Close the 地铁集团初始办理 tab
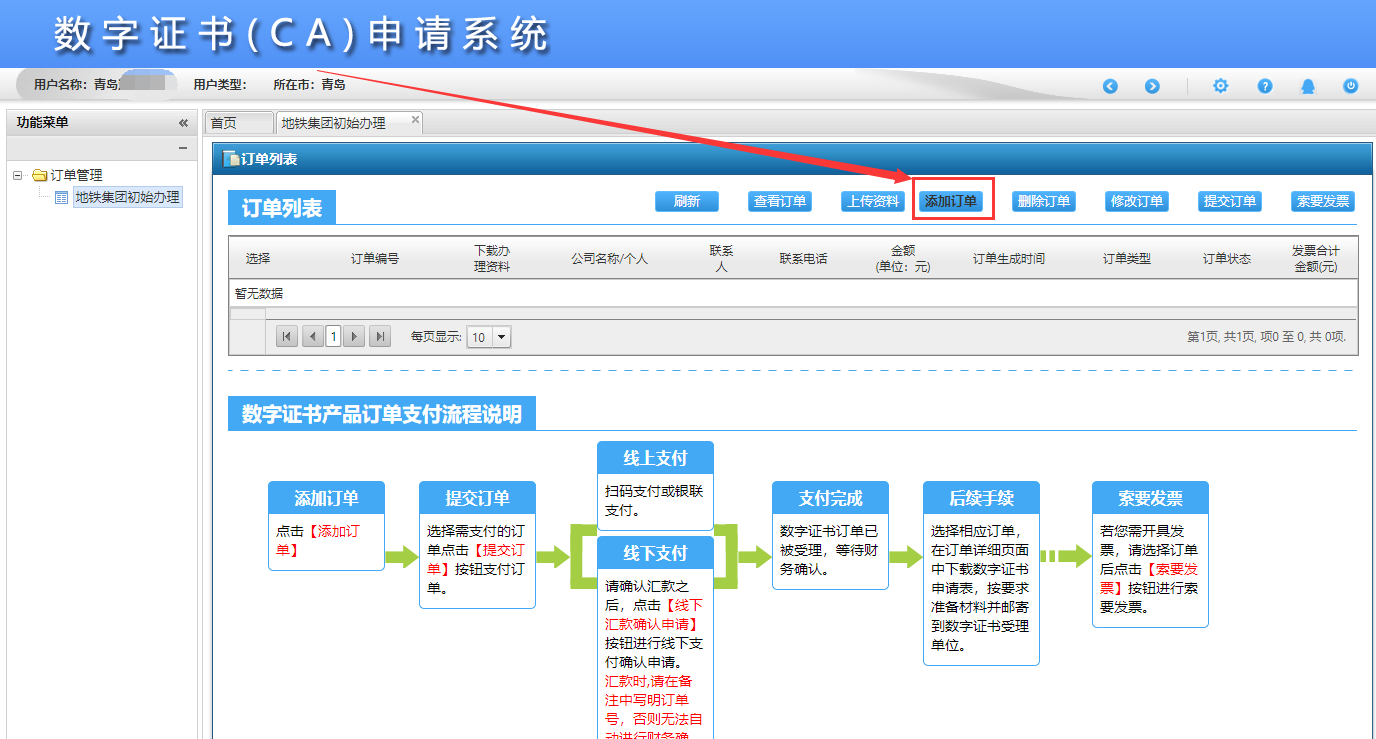Screen dimensions: 1376x739 (x=416, y=120)
